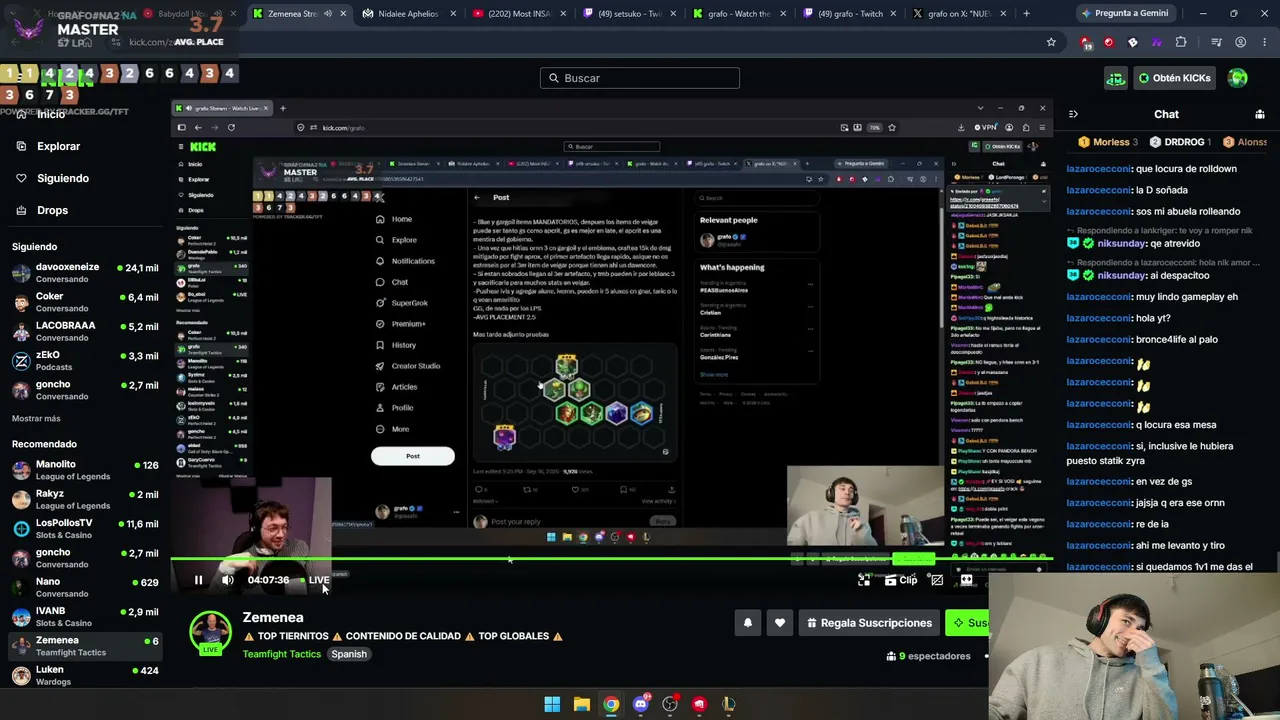Open the Chrome extensions puzzle icon
Image resolution: width=1280 pixels, height=720 pixels.
point(1181,42)
